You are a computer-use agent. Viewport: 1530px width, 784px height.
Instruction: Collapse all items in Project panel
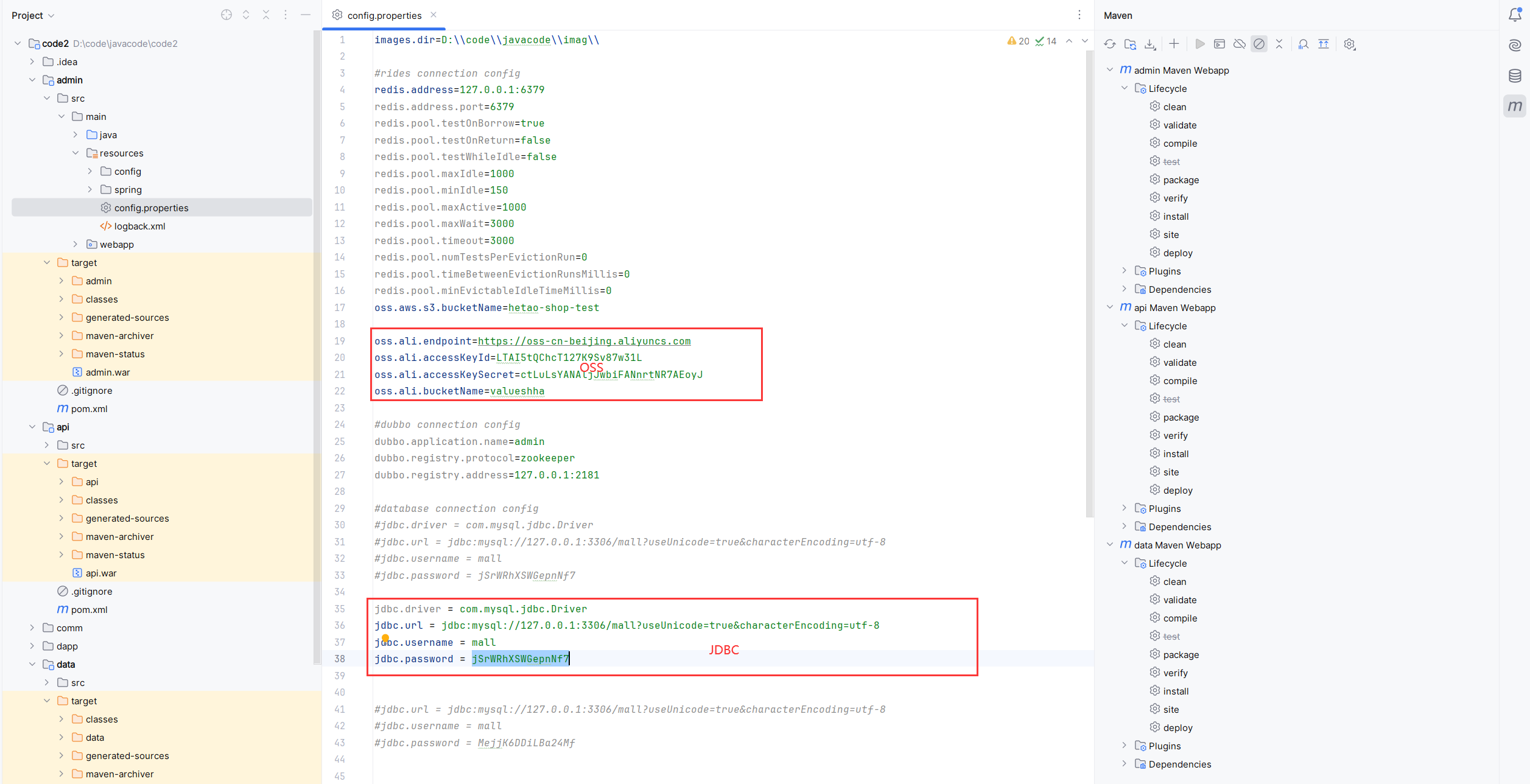coord(266,15)
